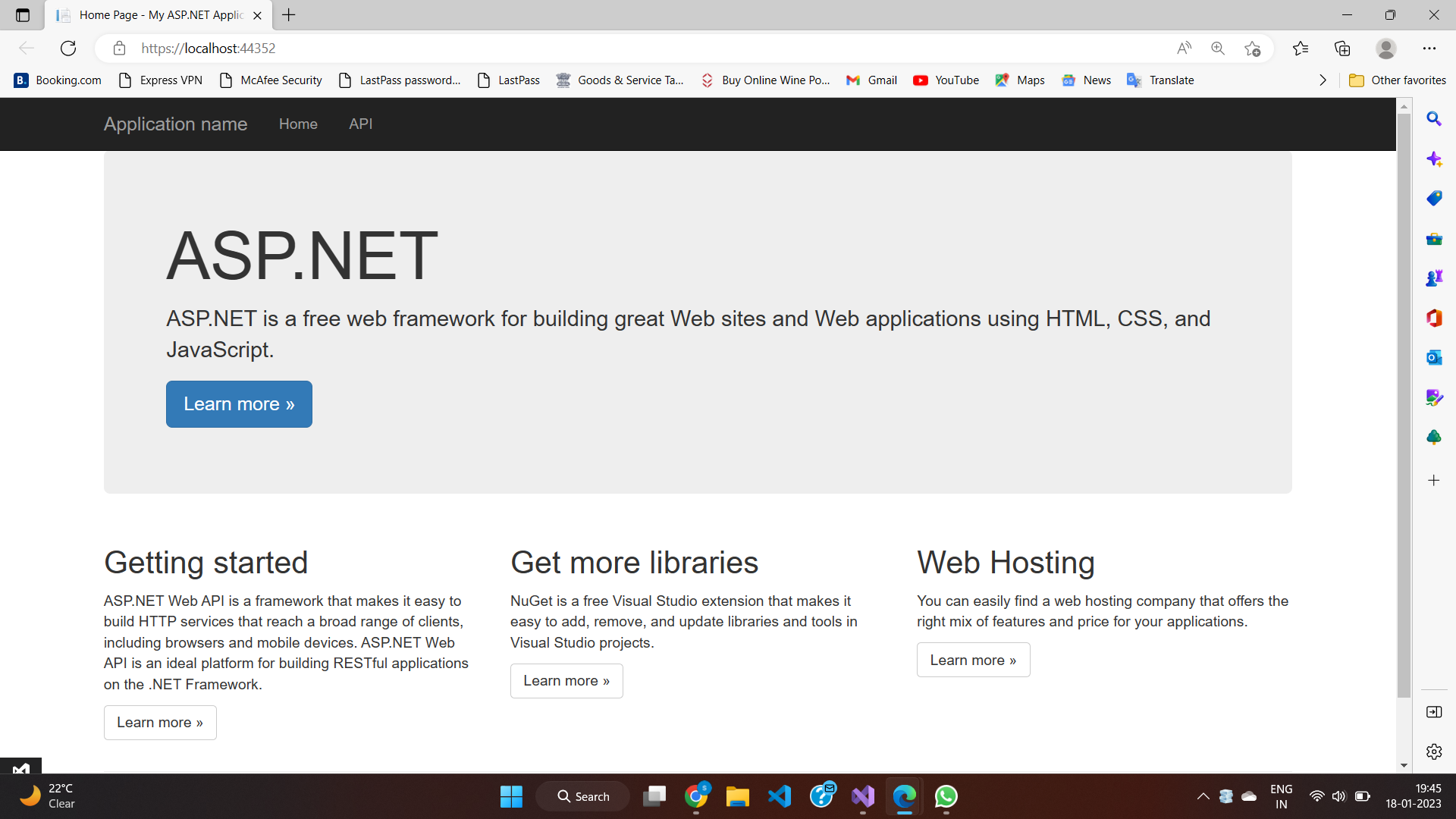Click the Gmail favorites bar shortcut
The width and height of the screenshot is (1456, 819).
[871, 80]
